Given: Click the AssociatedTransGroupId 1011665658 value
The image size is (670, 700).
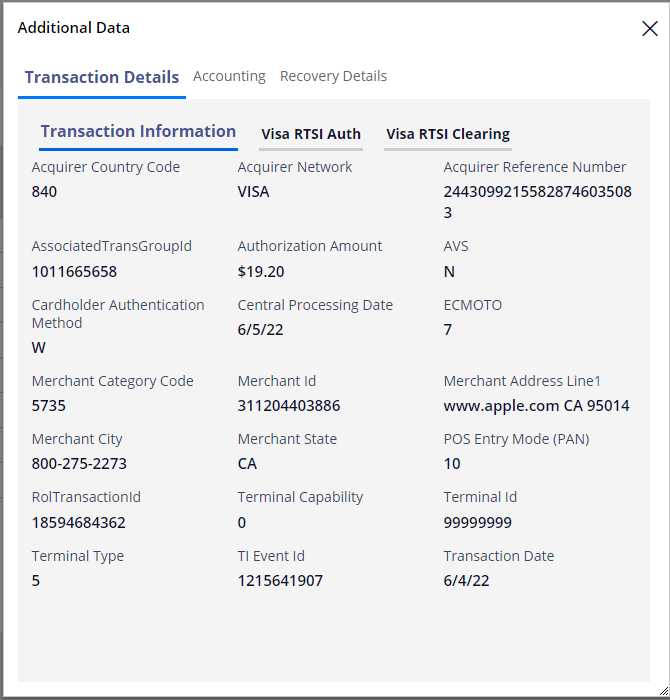Looking at the screenshot, I should [74, 271].
